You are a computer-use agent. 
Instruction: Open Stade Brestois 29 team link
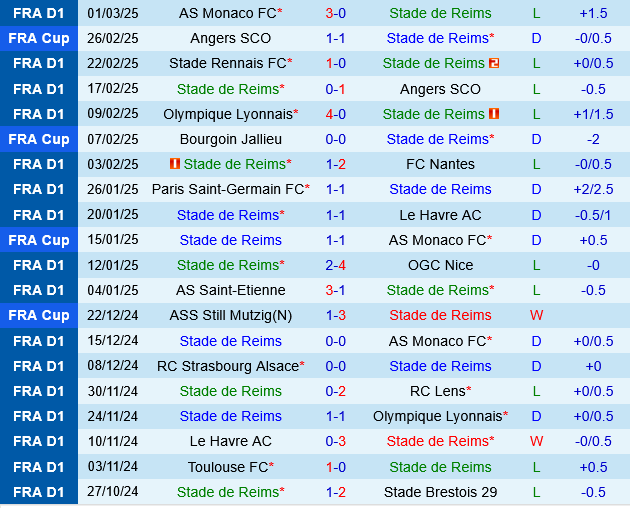click(440, 491)
